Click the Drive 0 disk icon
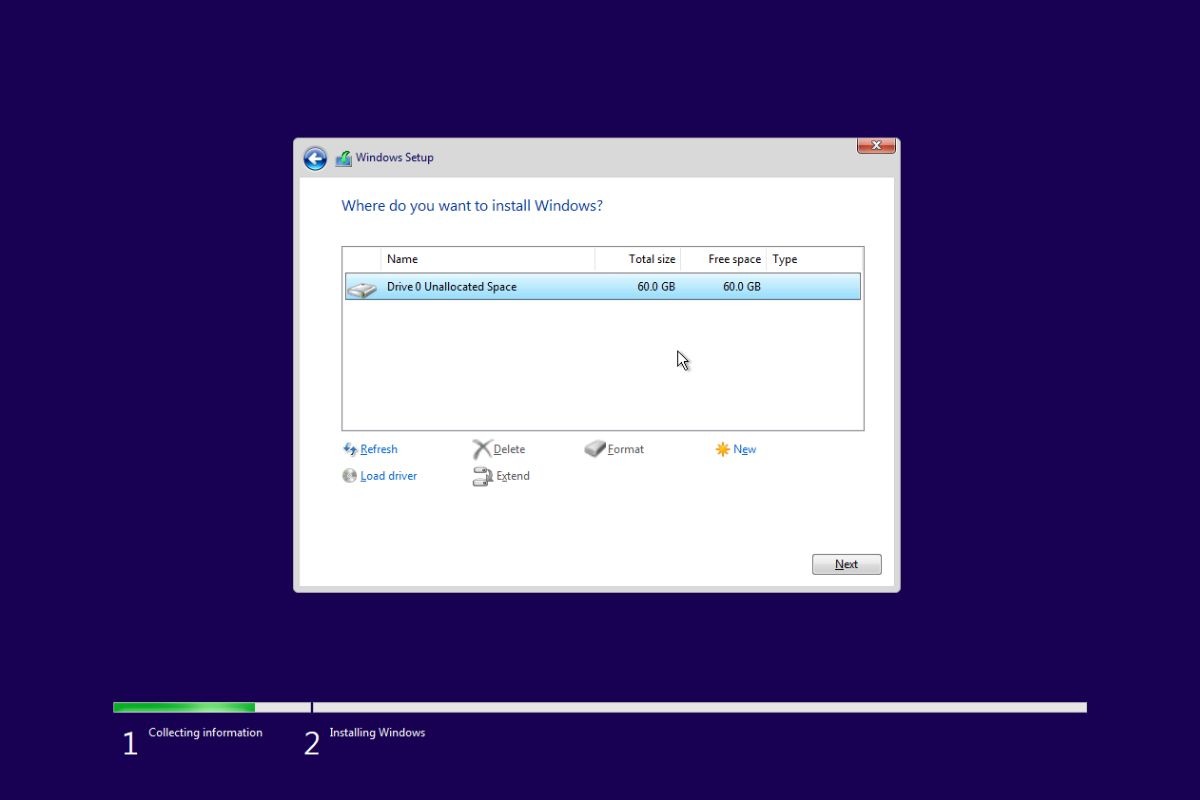The width and height of the screenshot is (1200, 800). [361, 288]
